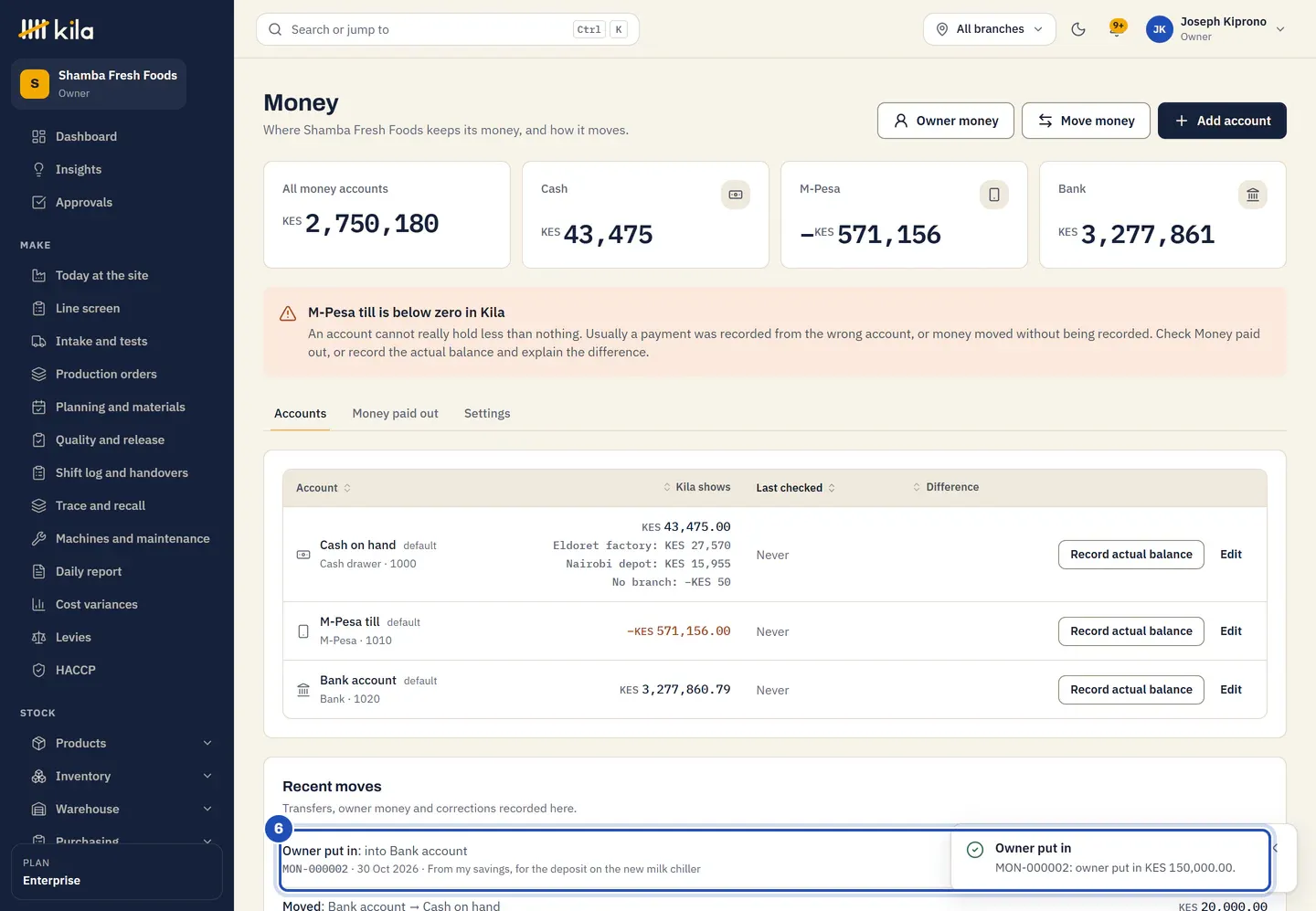1316x911 pixels.
Task: Open Cost variances page
Action: pyautogui.click(x=117, y=604)
